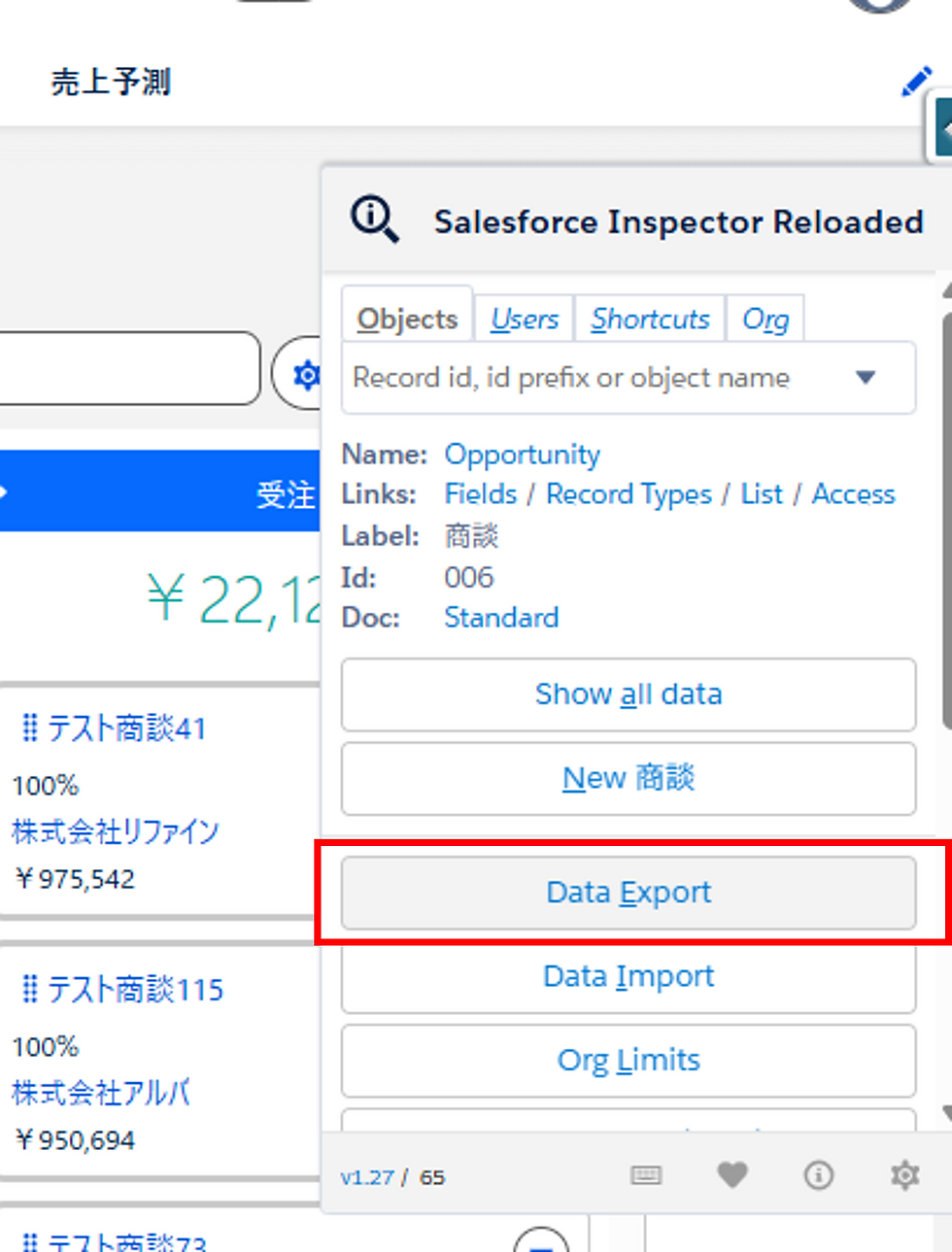Expand the record id dropdown arrow
The width and height of the screenshot is (952, 1252).
(866, 377)
